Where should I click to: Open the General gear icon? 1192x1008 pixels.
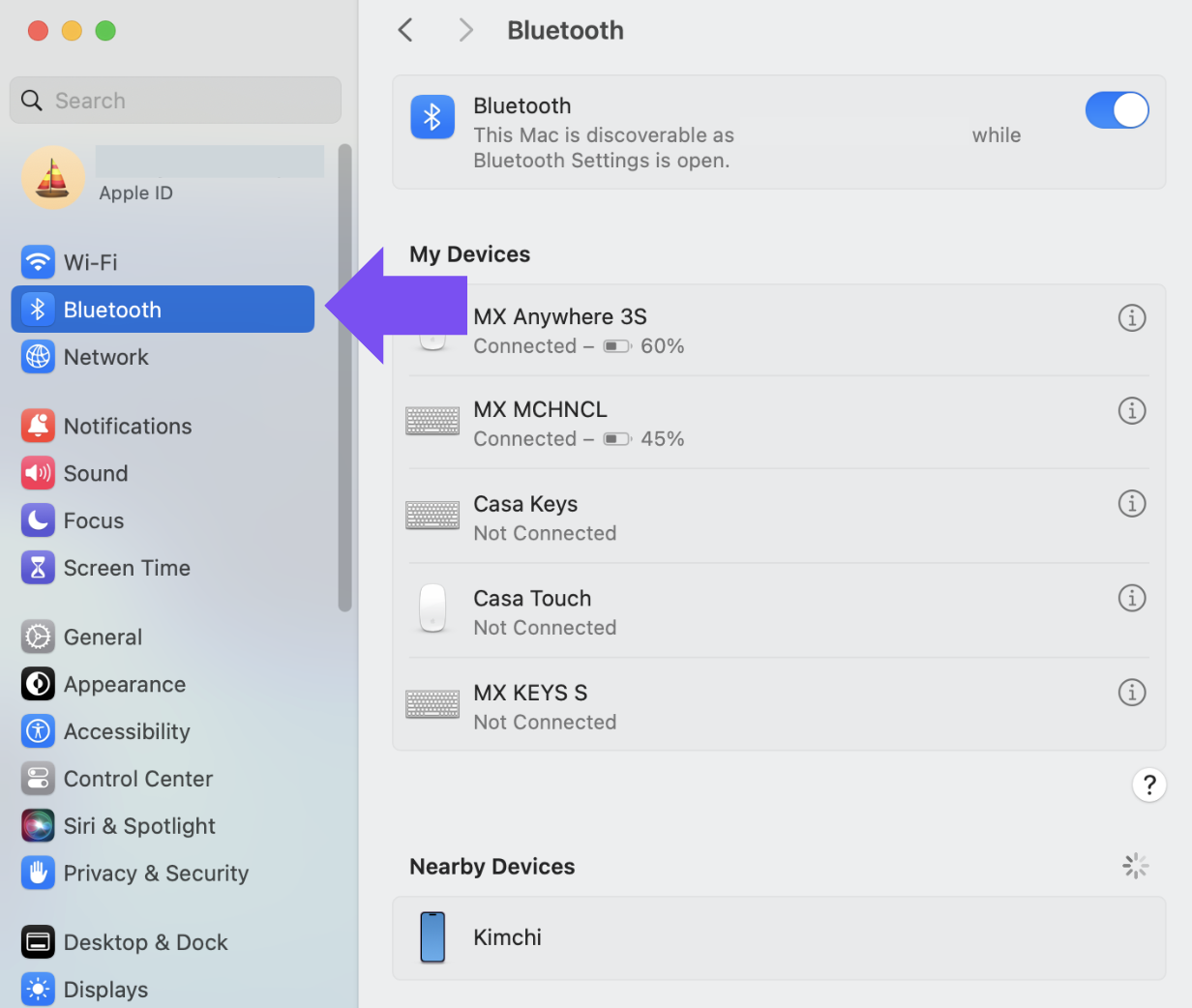click(38, 637)
